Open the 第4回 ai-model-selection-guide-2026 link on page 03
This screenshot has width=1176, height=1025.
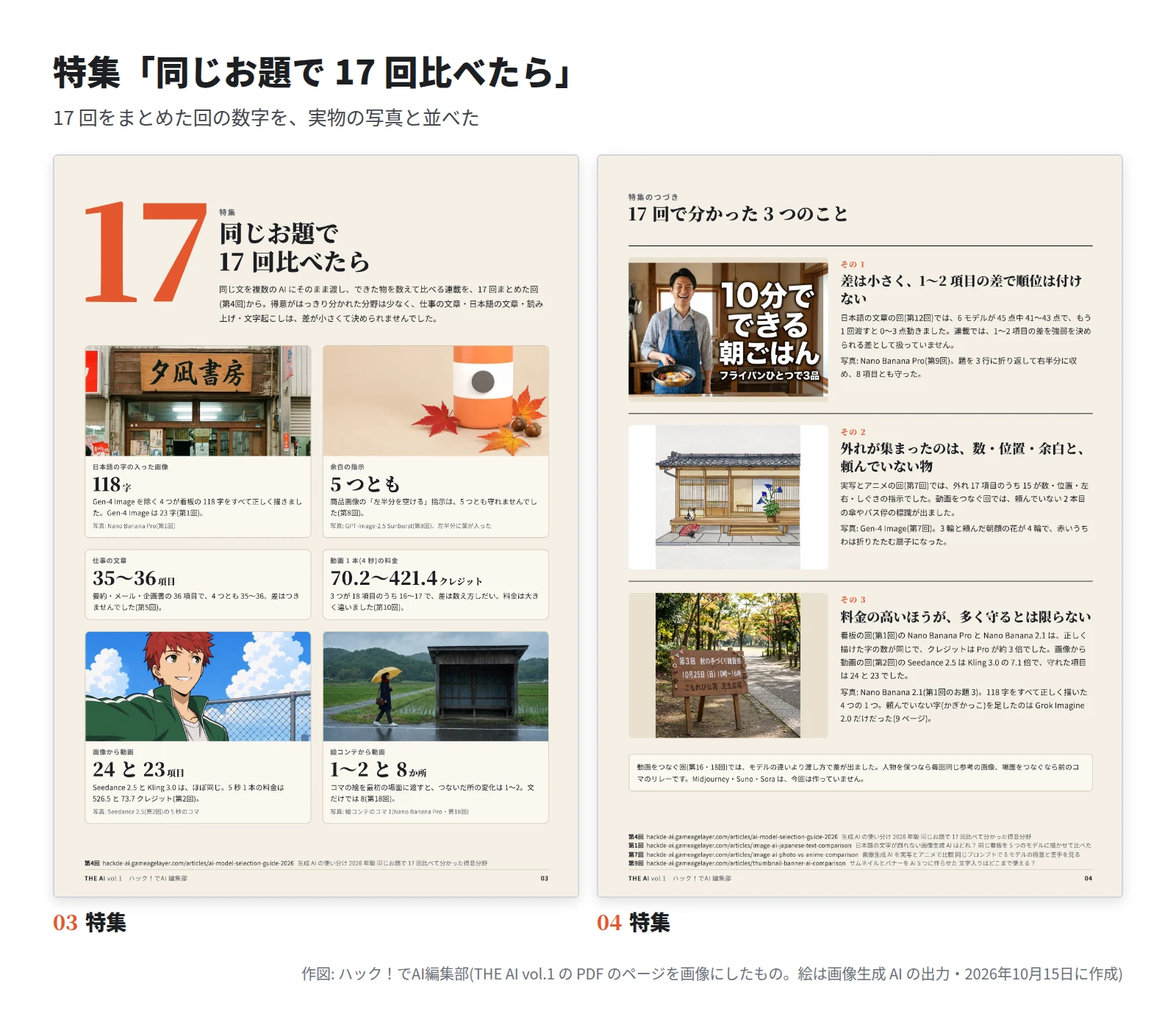(285, 863)
